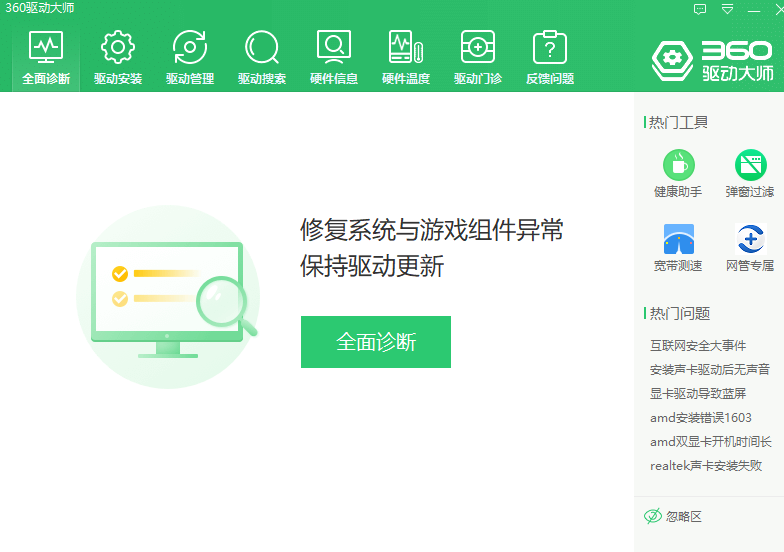
Task: Open the title bar dropdown menu
Action: click(727, 9)
